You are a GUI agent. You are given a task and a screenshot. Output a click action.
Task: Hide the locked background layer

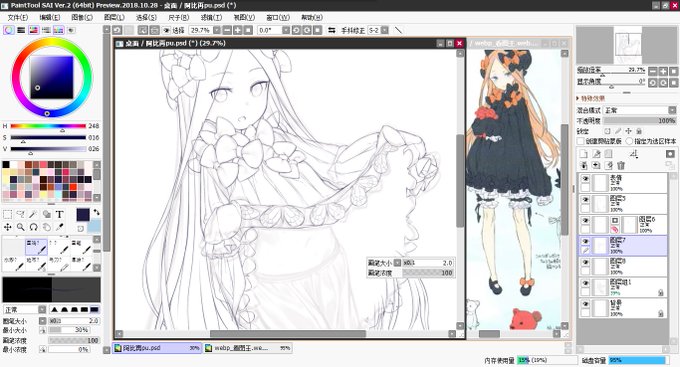pyautogui.click(x=585, y=304)
